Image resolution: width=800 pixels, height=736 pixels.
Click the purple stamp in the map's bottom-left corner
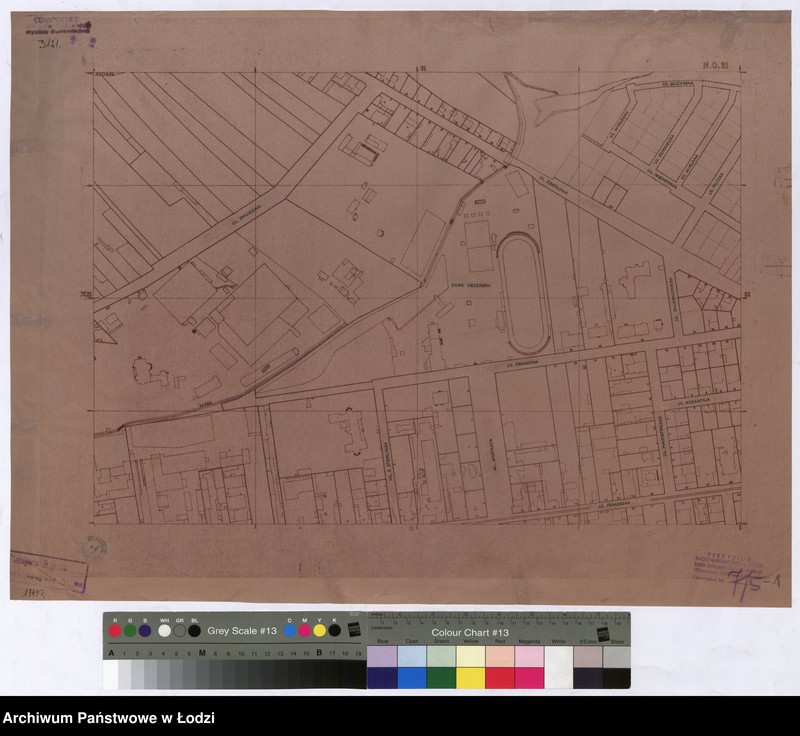[x=49, y=572]
